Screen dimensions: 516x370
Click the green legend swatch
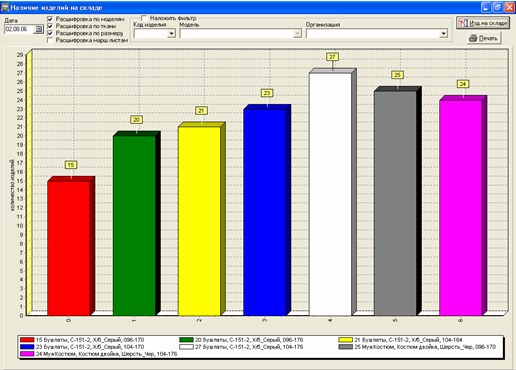coord(186,340)
